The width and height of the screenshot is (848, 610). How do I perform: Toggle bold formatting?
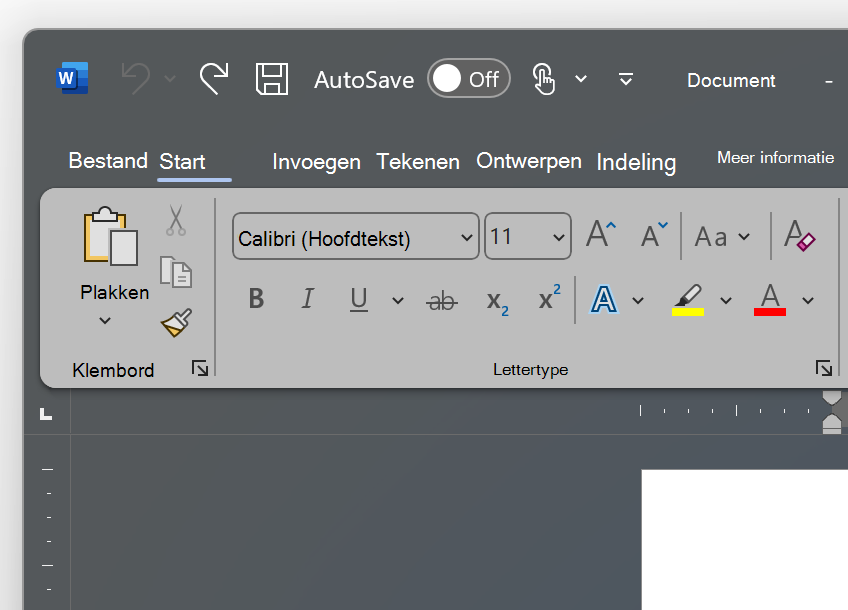coord(256,299)
